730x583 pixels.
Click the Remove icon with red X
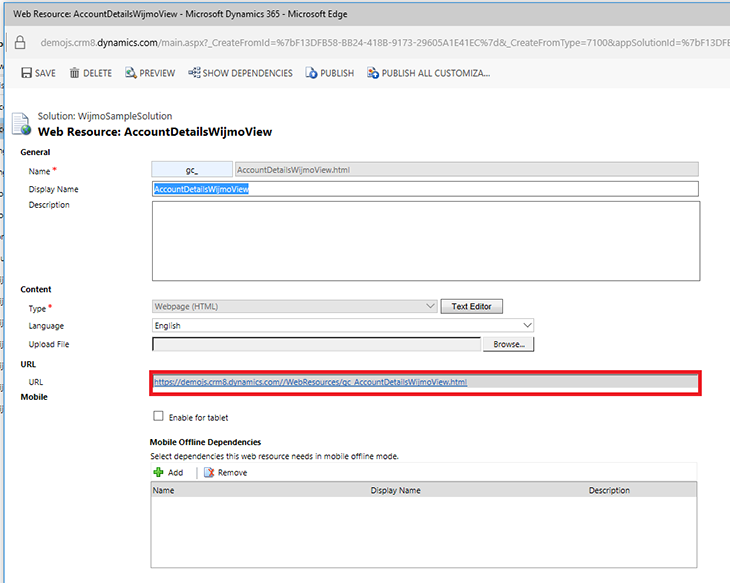[209, 472]
